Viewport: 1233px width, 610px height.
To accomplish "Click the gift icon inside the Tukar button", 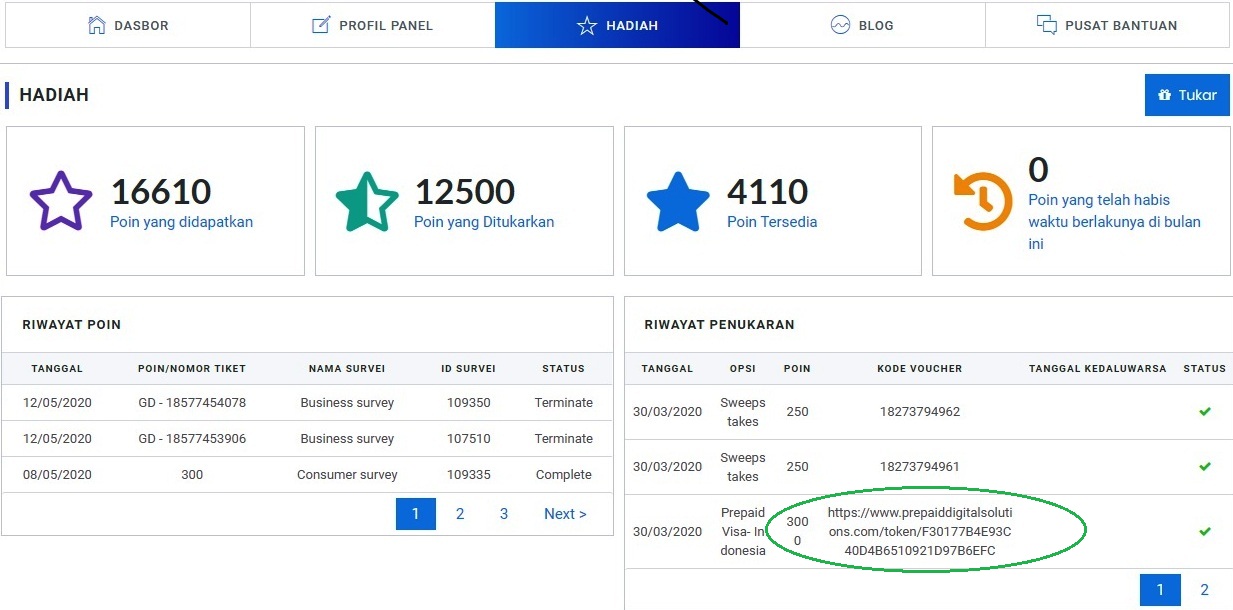I will pos(1167,94).
